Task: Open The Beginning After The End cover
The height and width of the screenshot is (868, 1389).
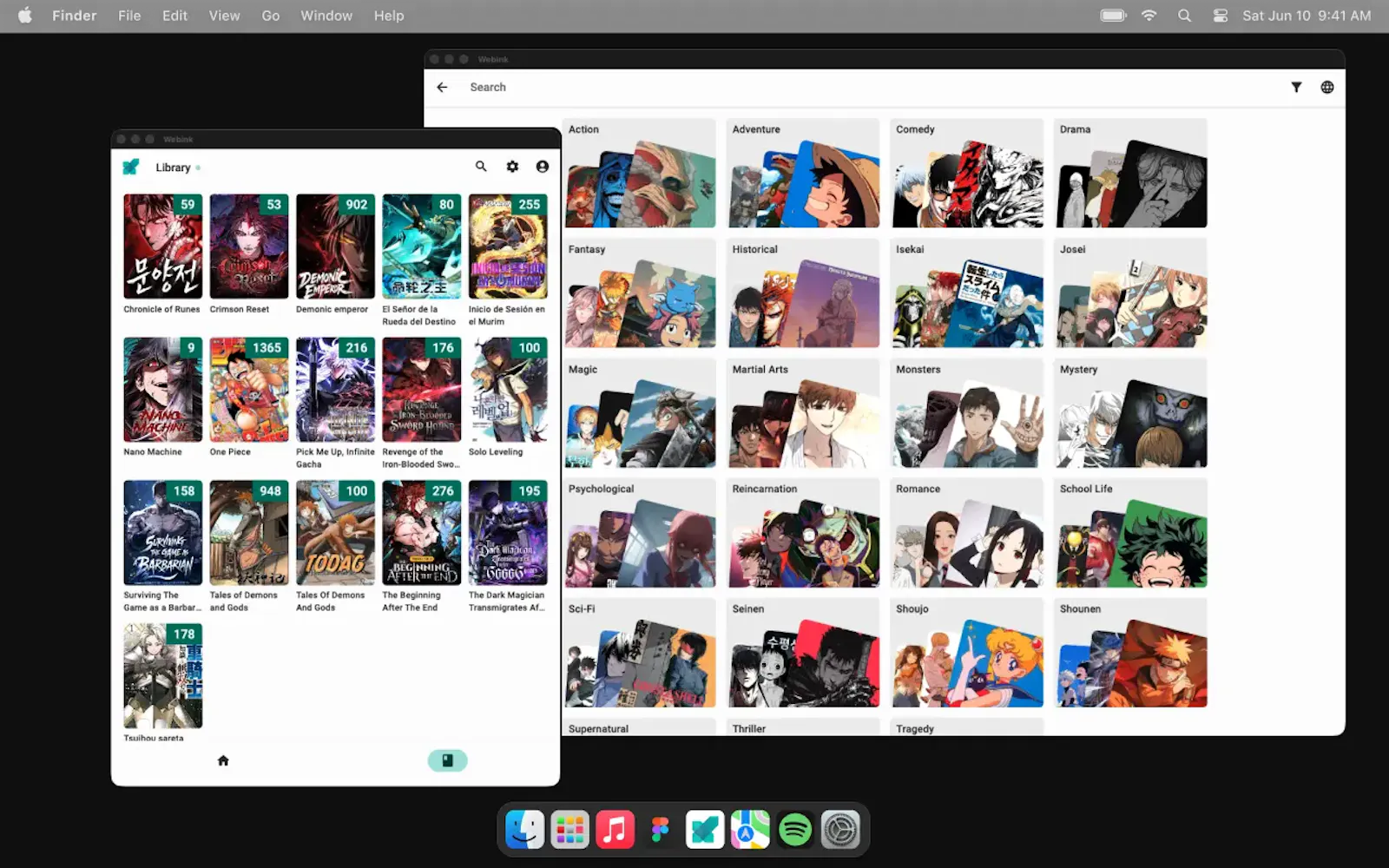Action: (422, 533)
